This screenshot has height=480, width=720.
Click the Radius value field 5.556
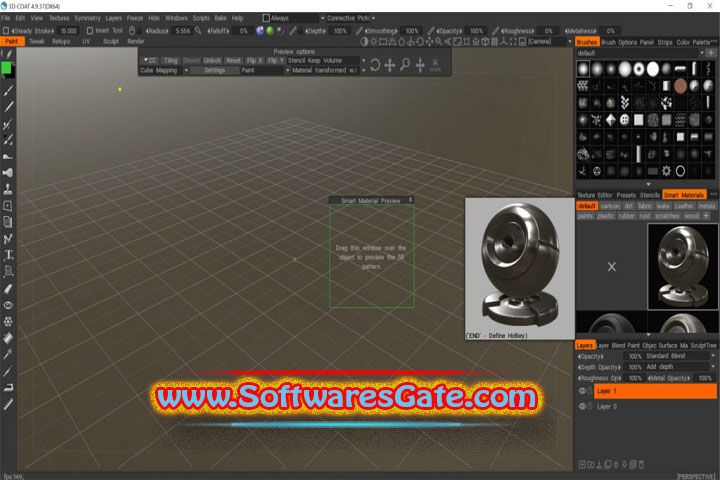pyautogui.click(x=183, y=31)
